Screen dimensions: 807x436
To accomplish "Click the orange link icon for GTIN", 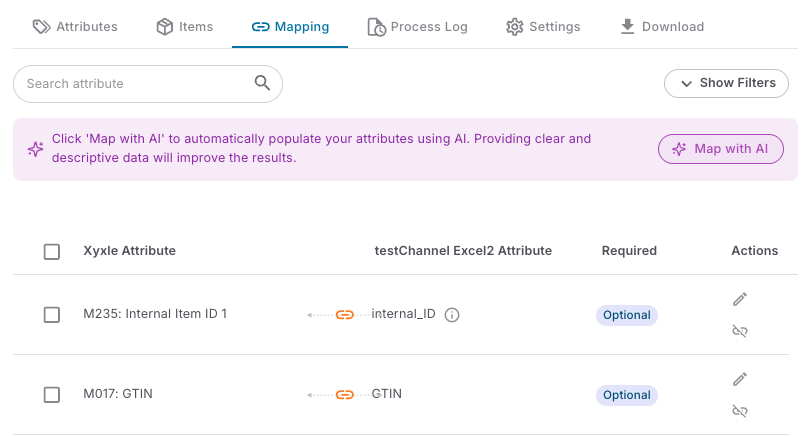I will [344, 395].
